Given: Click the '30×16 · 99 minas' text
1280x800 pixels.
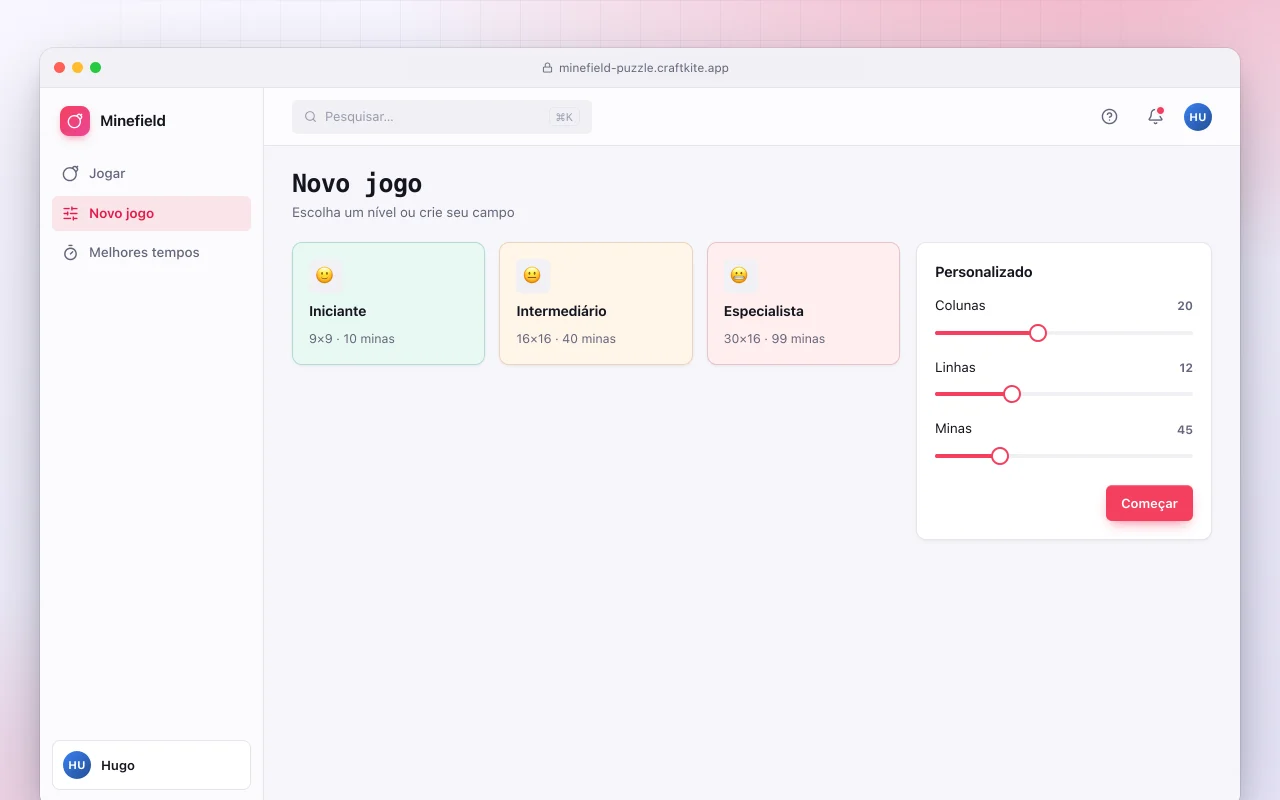Looking at the screenshot, I should point(775,339).
